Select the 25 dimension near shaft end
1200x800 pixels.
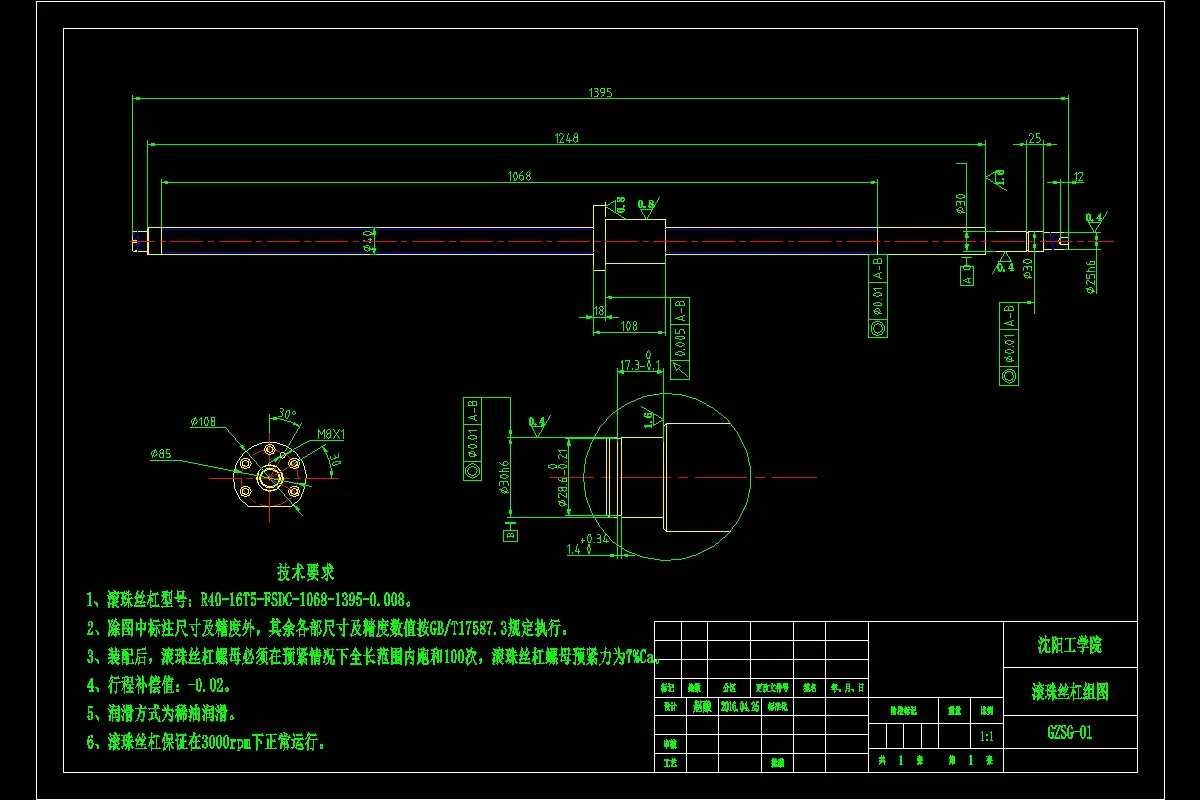coord(1035,137)
